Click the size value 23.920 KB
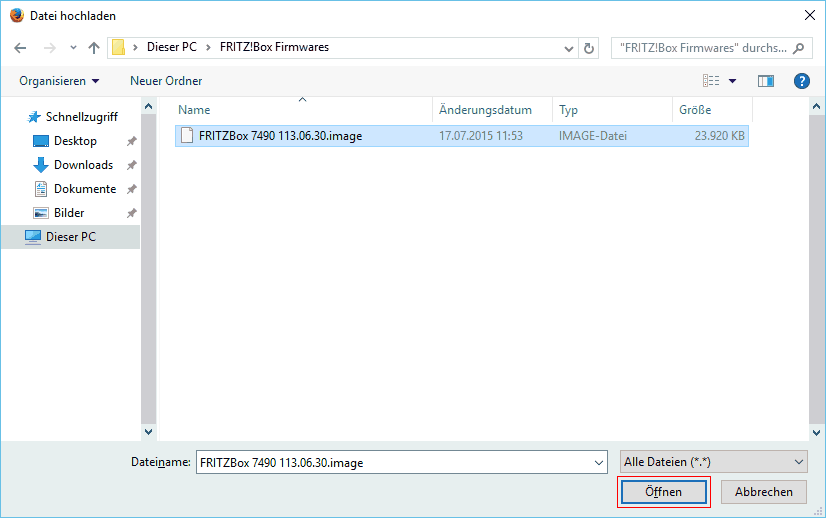Image resolution: width=826 pixels, height=518 pixels. (x=720, y=136)
